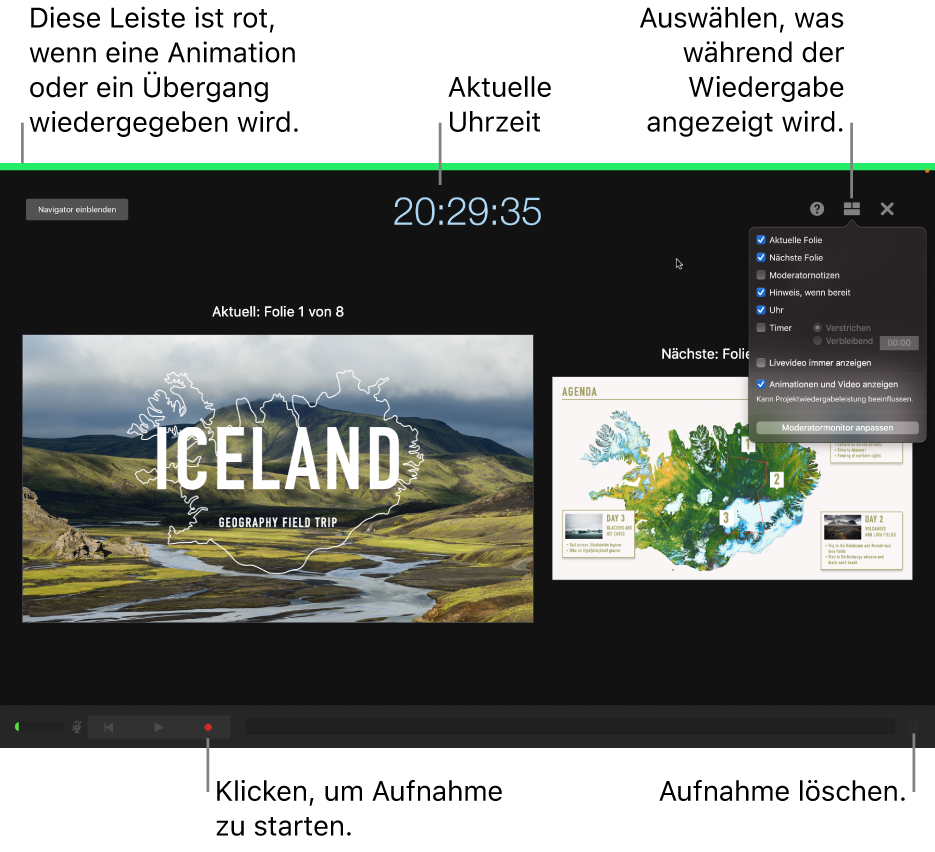The width and height of the screenshot is (935, 852).
Task: Toggle the Aktuelle Folie checkbox
Action: [761, 240]
